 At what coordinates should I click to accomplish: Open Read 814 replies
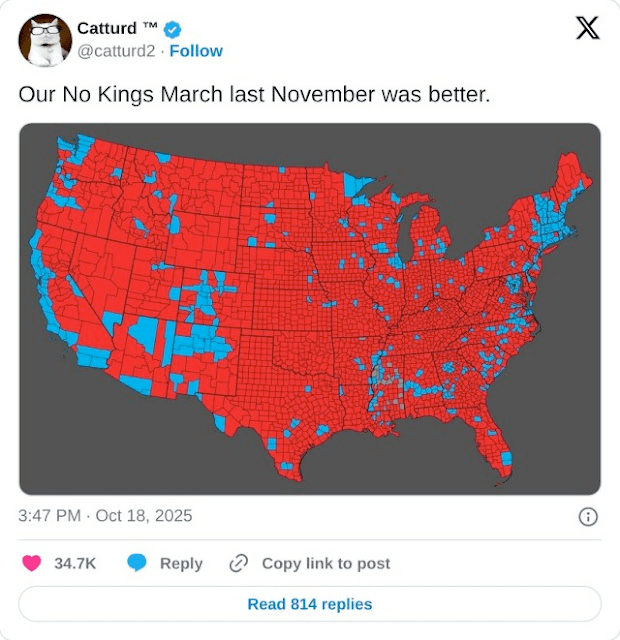click(x=310, y=604)
